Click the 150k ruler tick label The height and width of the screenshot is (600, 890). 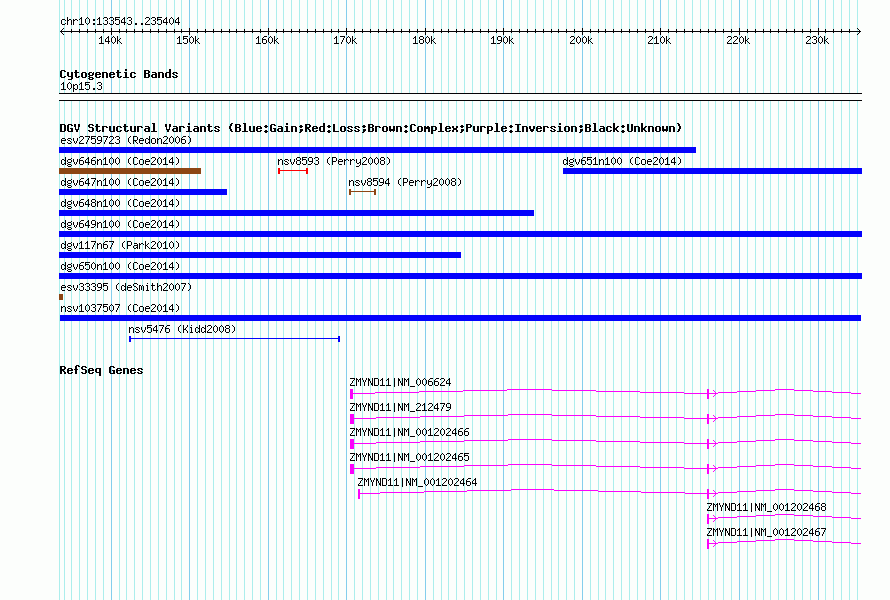[188, 40]
